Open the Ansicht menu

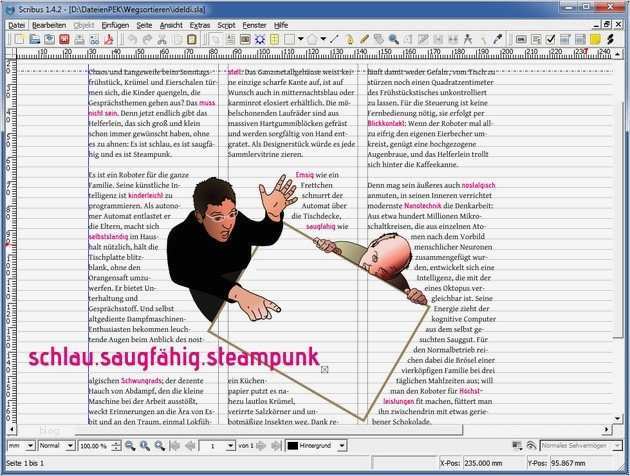171,25
